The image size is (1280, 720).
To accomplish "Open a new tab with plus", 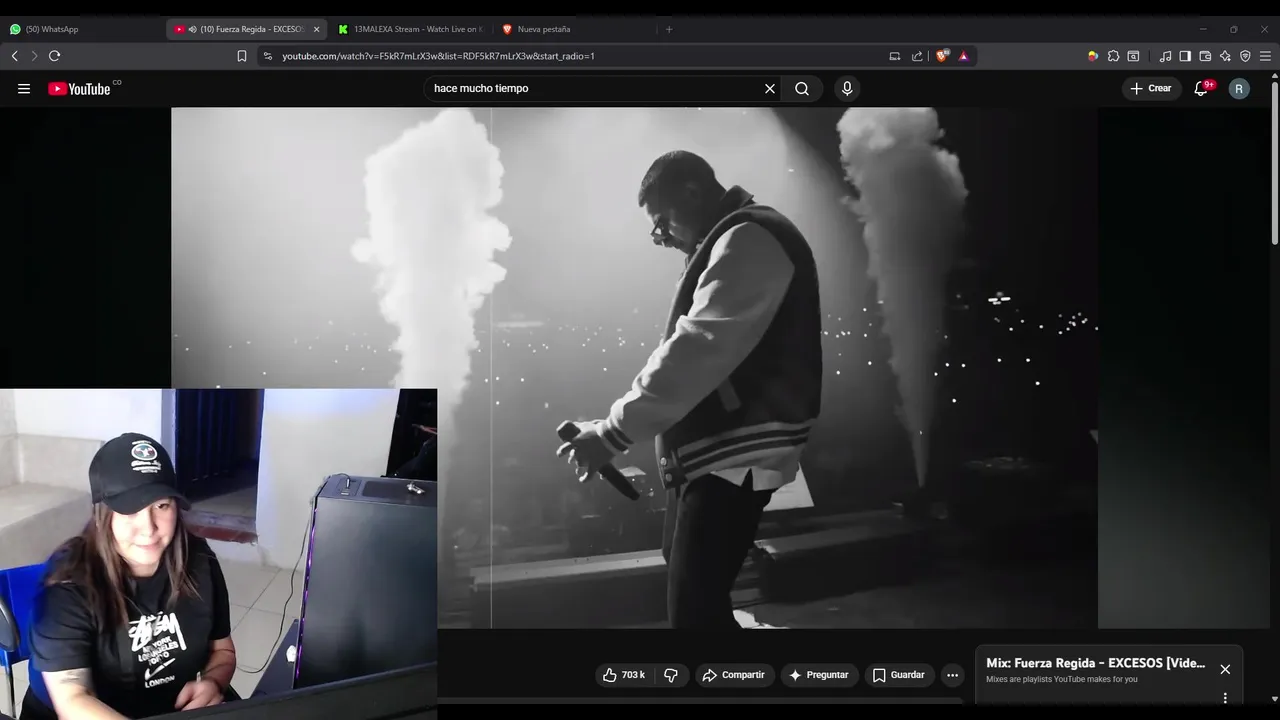I will [669, 29].
